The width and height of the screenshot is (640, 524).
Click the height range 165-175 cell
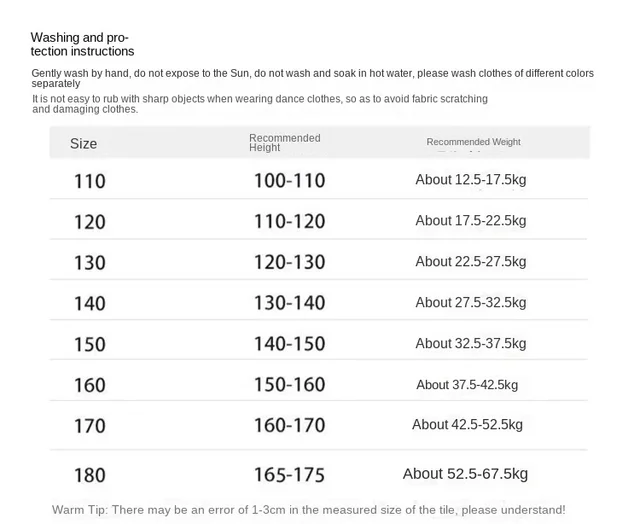click(289, 474)
